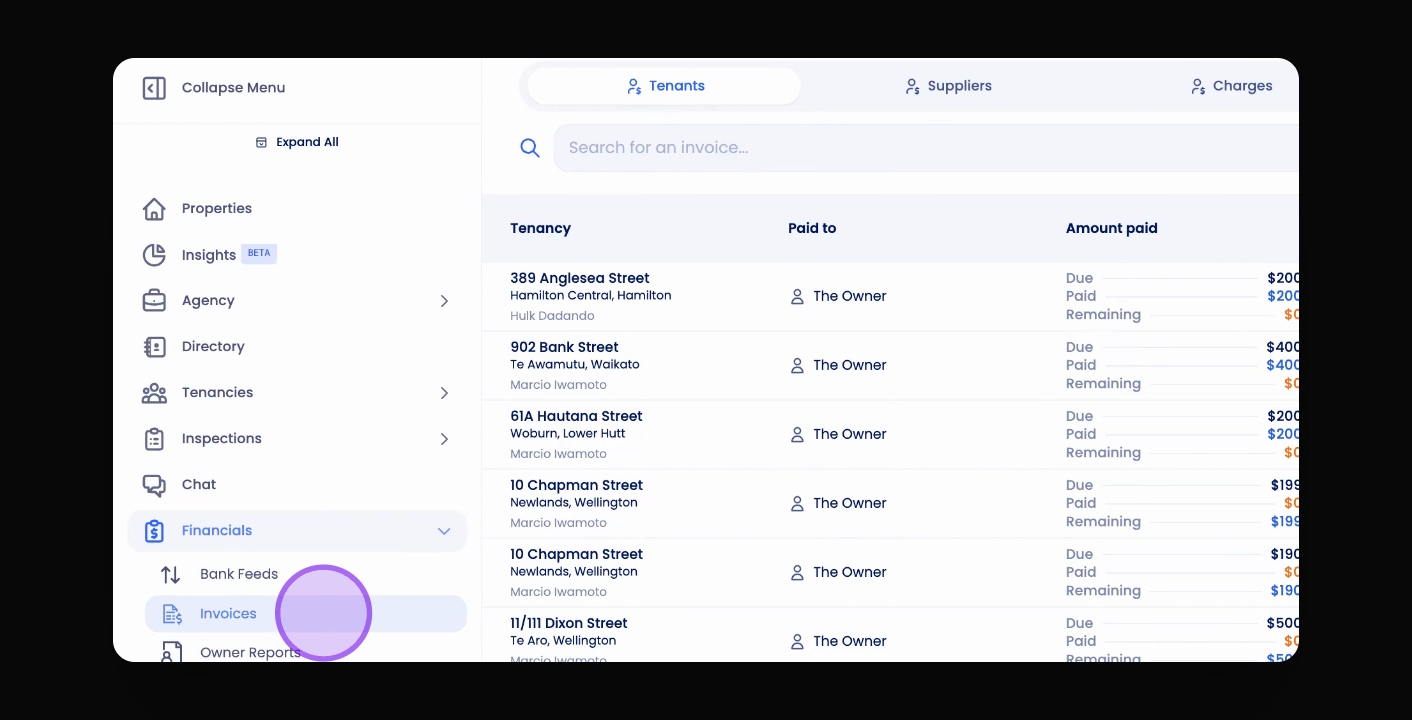This screenshot has height=720, width=1412.
Task: Switch to the Tenants tab
Action: pos(664,86)
